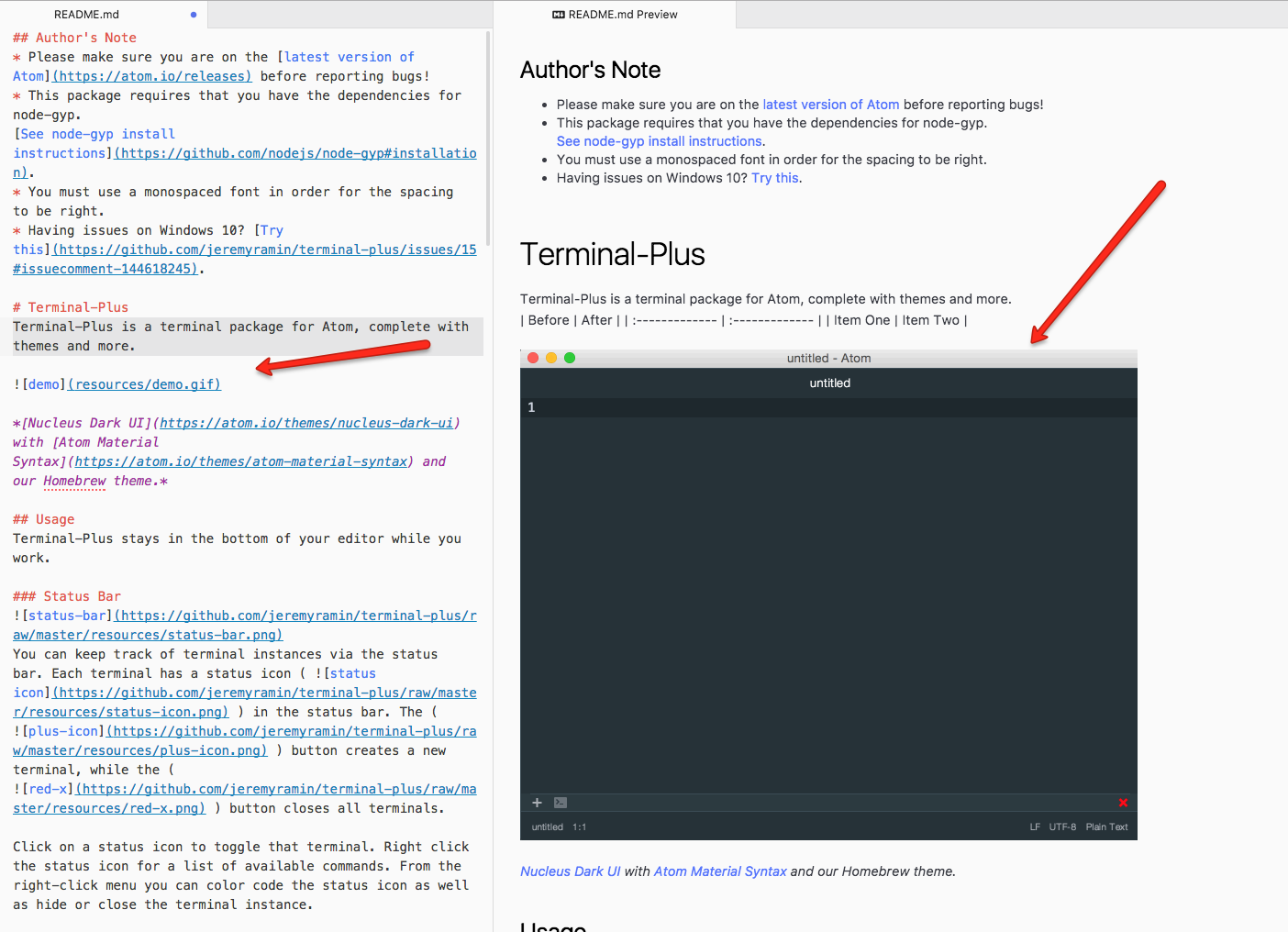The image size is (1288, 932).
Task: Click 'untitled - Atom' title in demo image
Action: coord(828,359)
